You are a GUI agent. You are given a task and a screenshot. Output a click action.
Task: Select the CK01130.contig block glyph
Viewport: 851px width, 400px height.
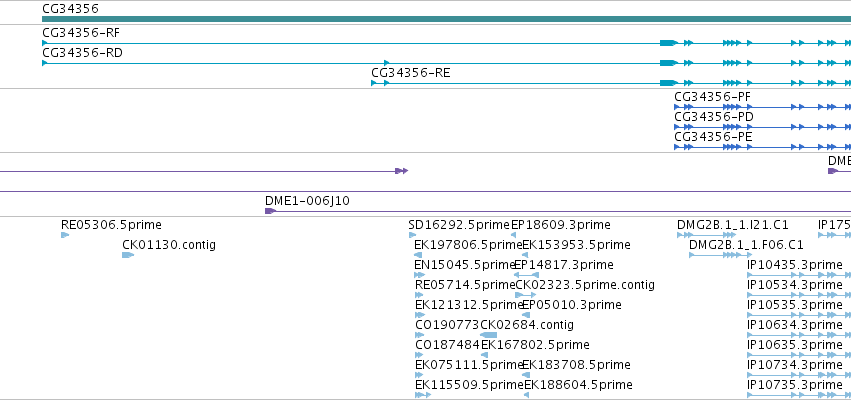[128, 255]
